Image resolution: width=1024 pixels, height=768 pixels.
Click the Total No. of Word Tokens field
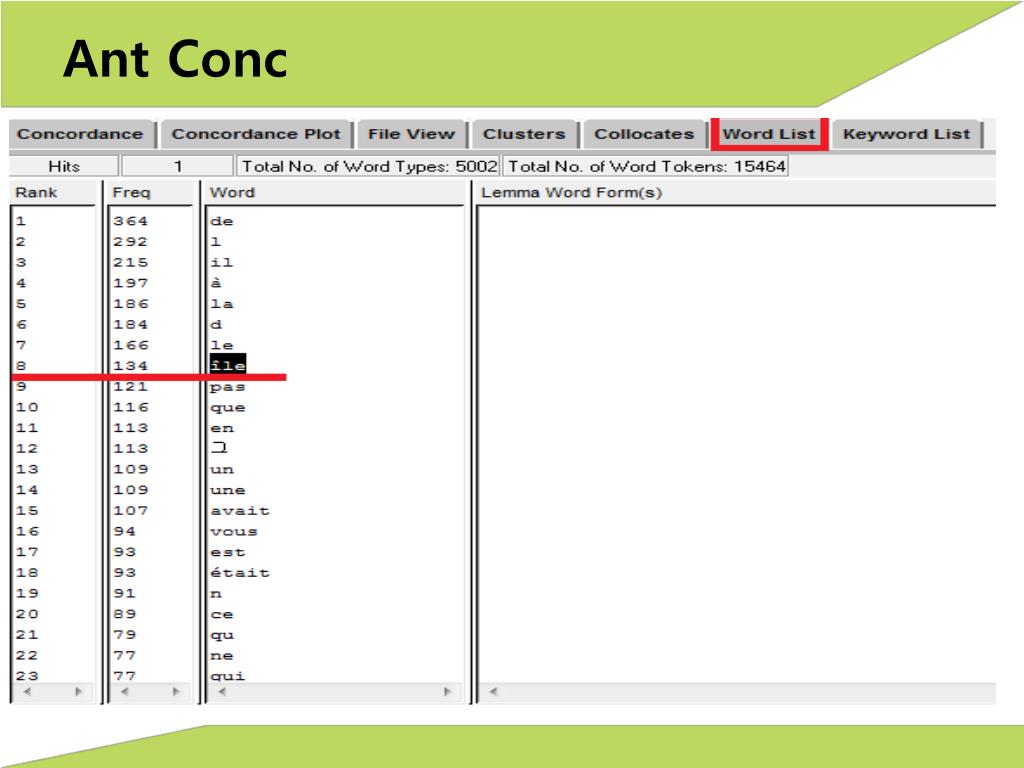646,167
